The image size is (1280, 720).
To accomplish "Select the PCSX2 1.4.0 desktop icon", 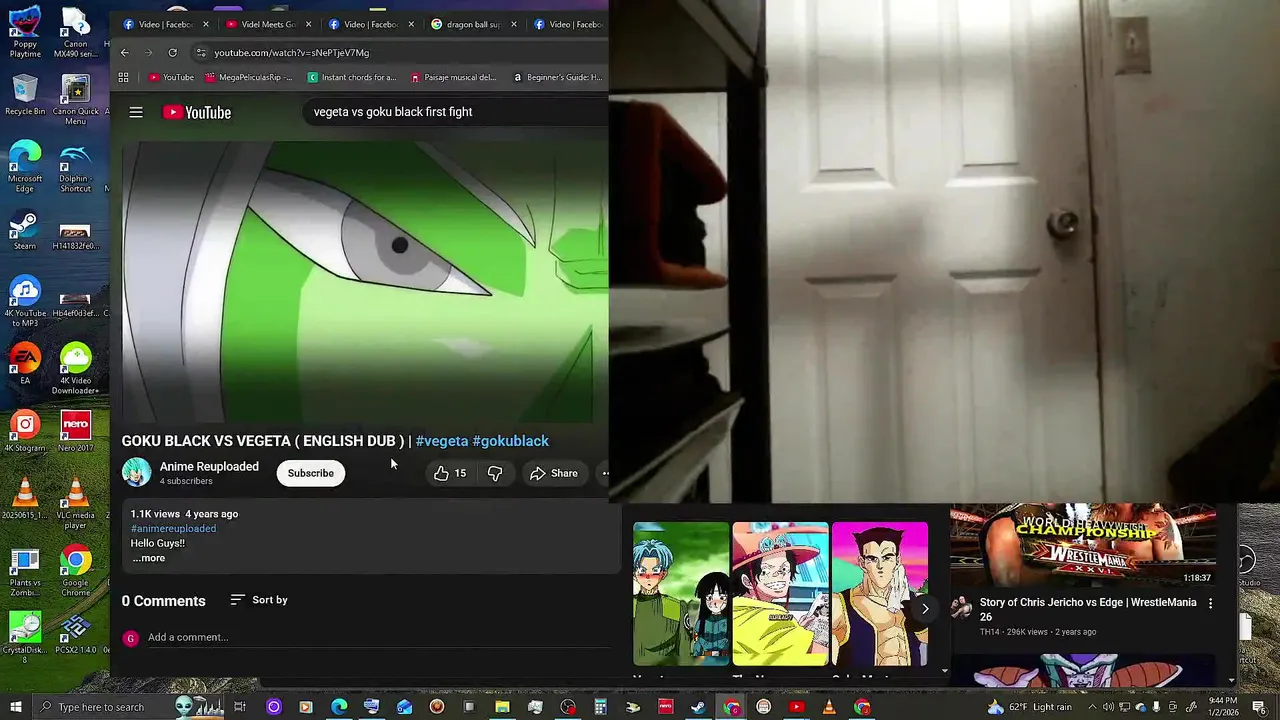I will pos(75,635).
